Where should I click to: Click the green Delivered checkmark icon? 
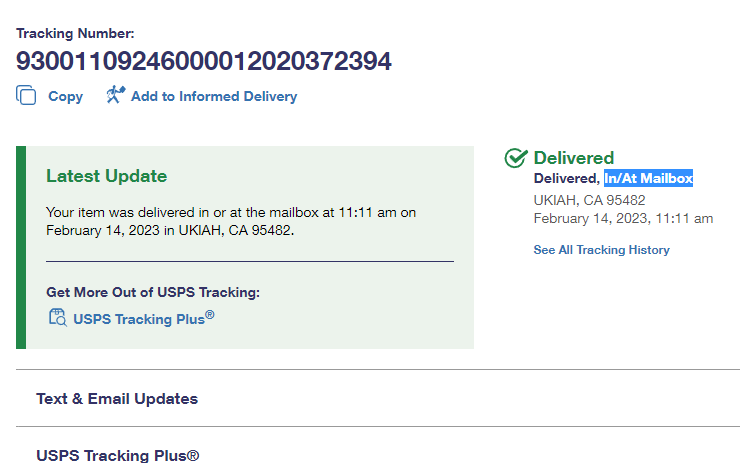click(x=516, y=158)
